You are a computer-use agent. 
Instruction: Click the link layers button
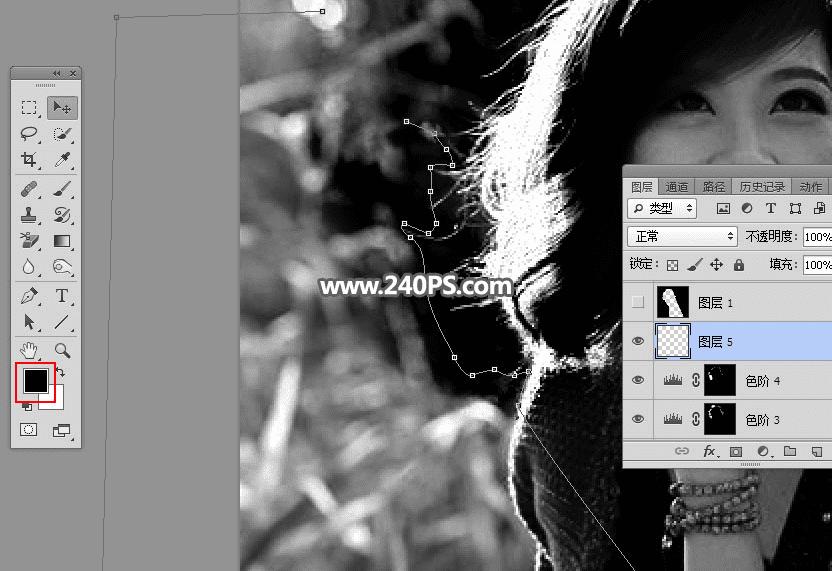681,451
